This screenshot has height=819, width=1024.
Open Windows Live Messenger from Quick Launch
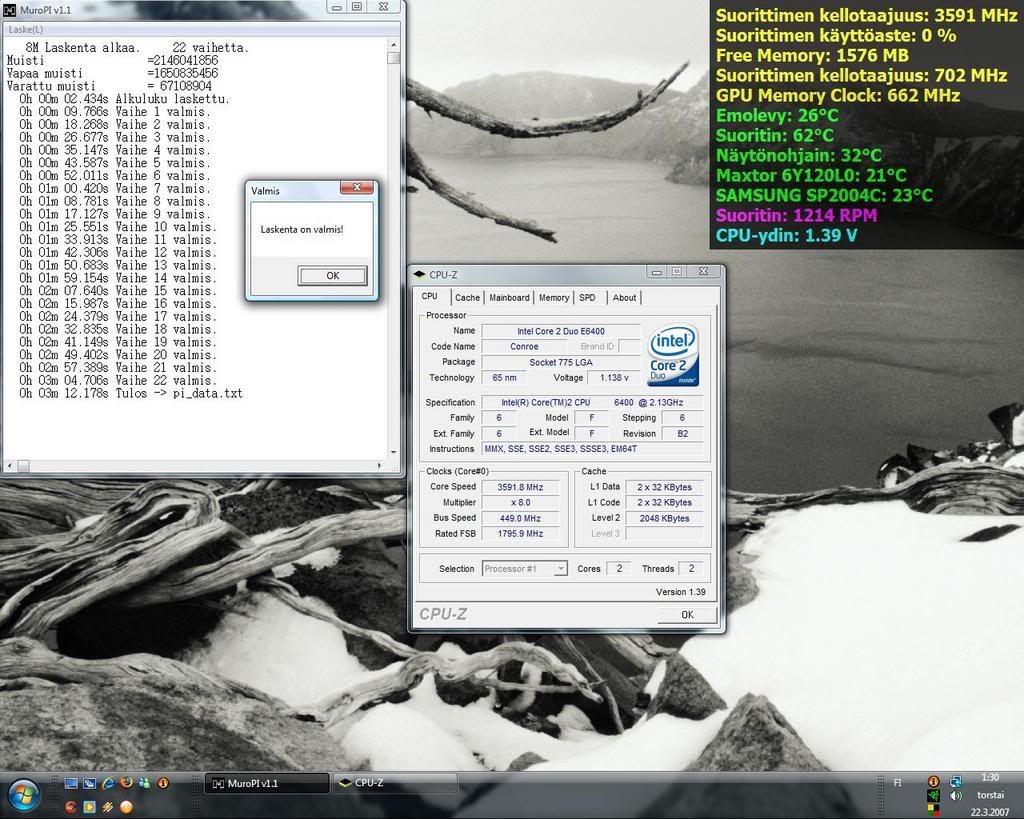[x=144, y=783]
